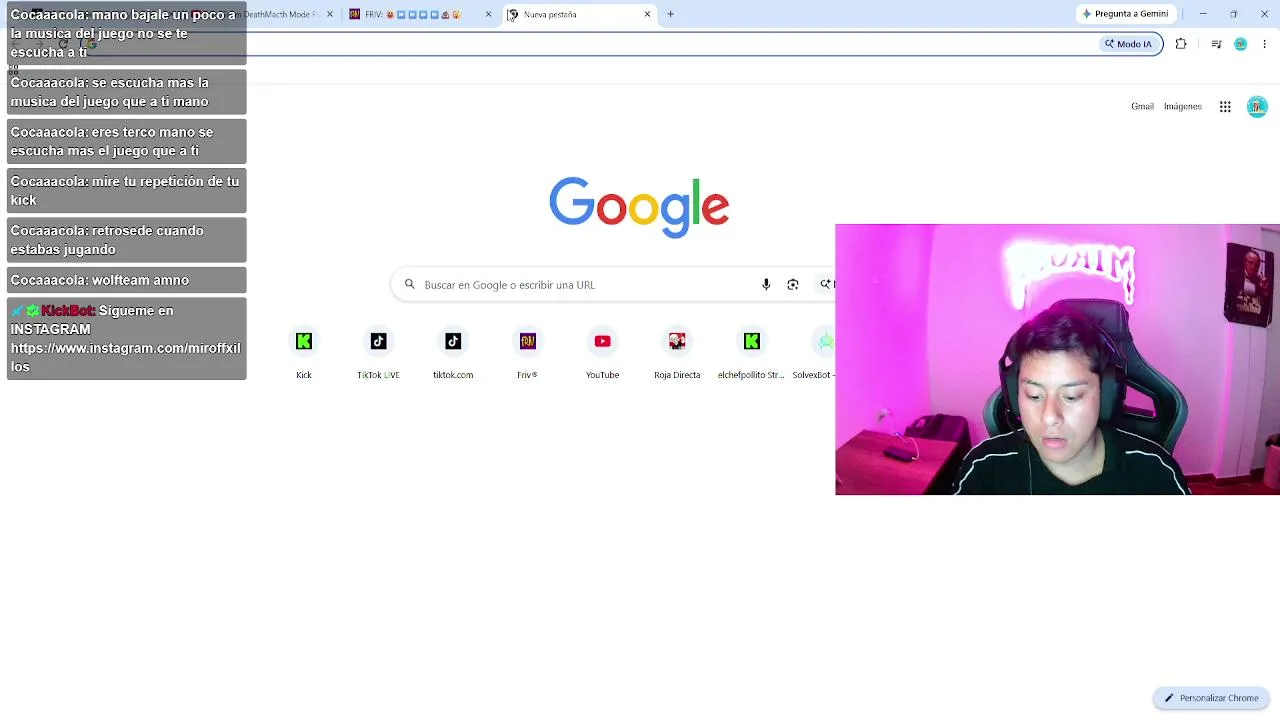Open the Chrome profile avatar in toolbar
Screen dimensions: 1280x720
(1240, 44)
